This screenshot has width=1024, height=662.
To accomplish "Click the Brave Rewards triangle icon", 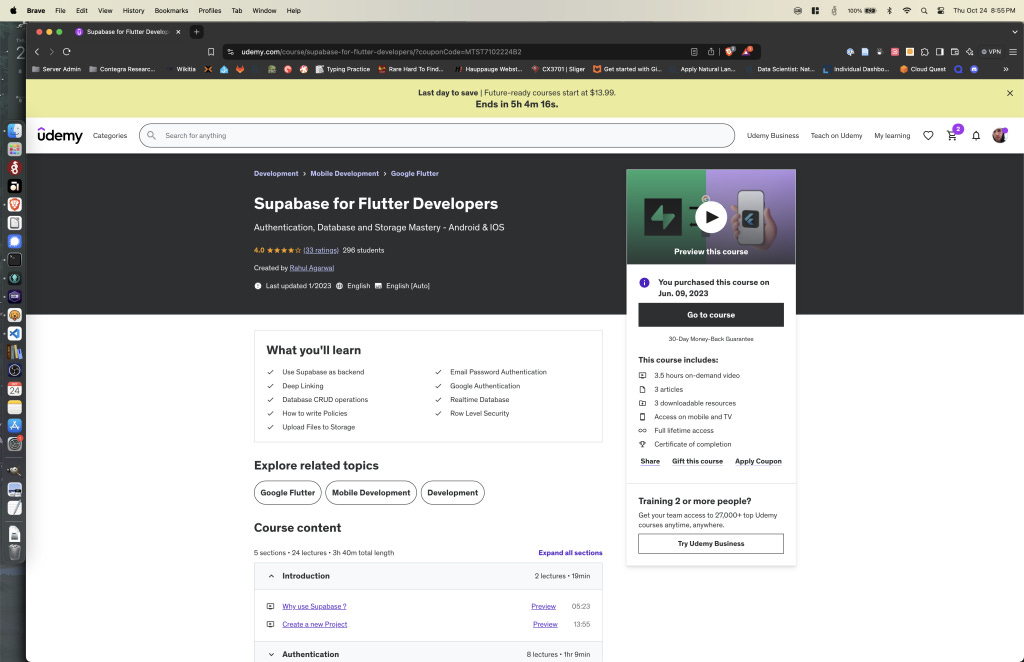I will [x=747, y=52].
